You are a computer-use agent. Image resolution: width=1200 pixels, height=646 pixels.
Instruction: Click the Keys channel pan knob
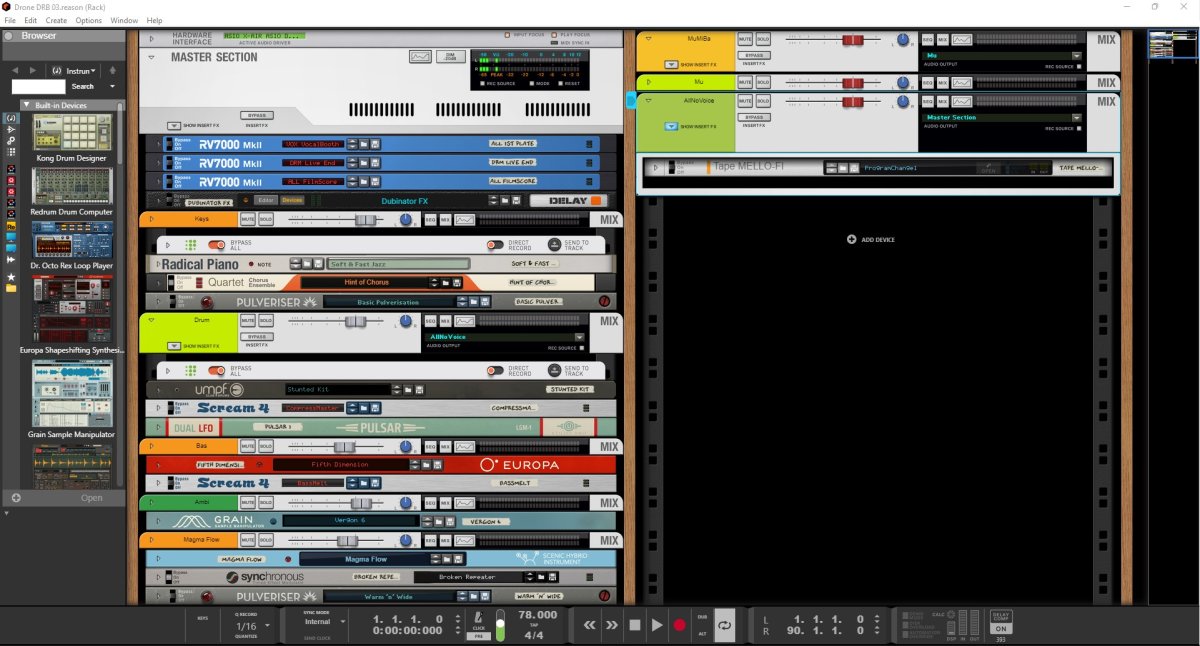coord(405,219)
